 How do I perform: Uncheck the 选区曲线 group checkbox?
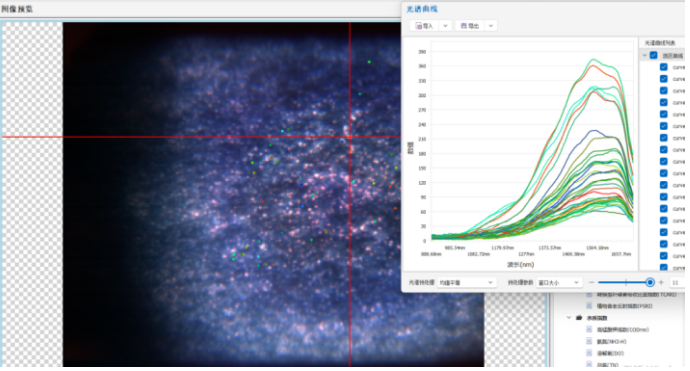coord(653,55)
